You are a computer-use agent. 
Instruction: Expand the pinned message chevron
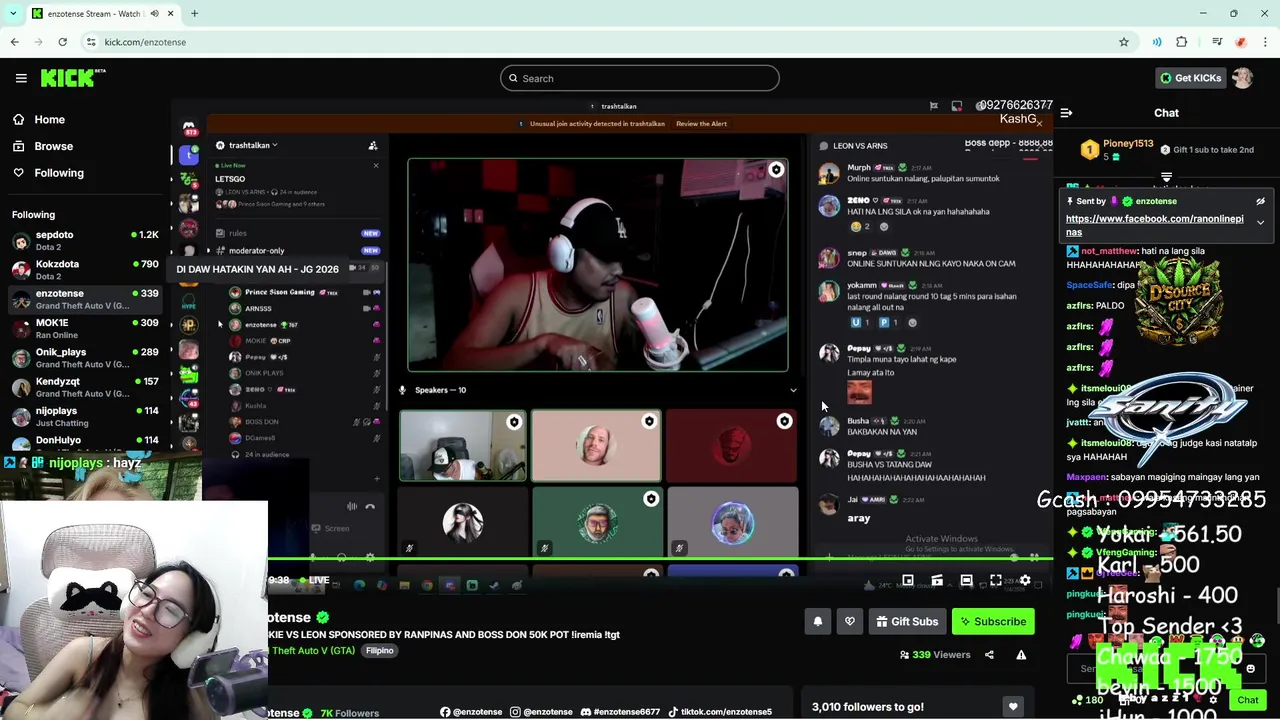click(x=1260, y=222)
